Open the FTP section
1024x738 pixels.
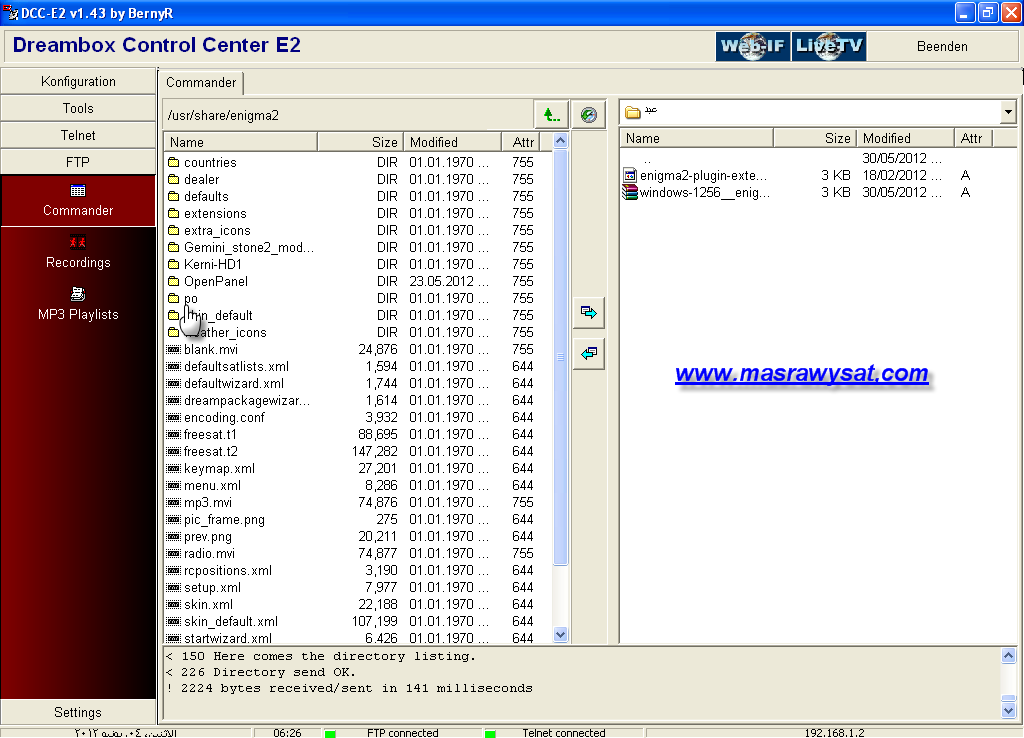[x=78, y=162]
